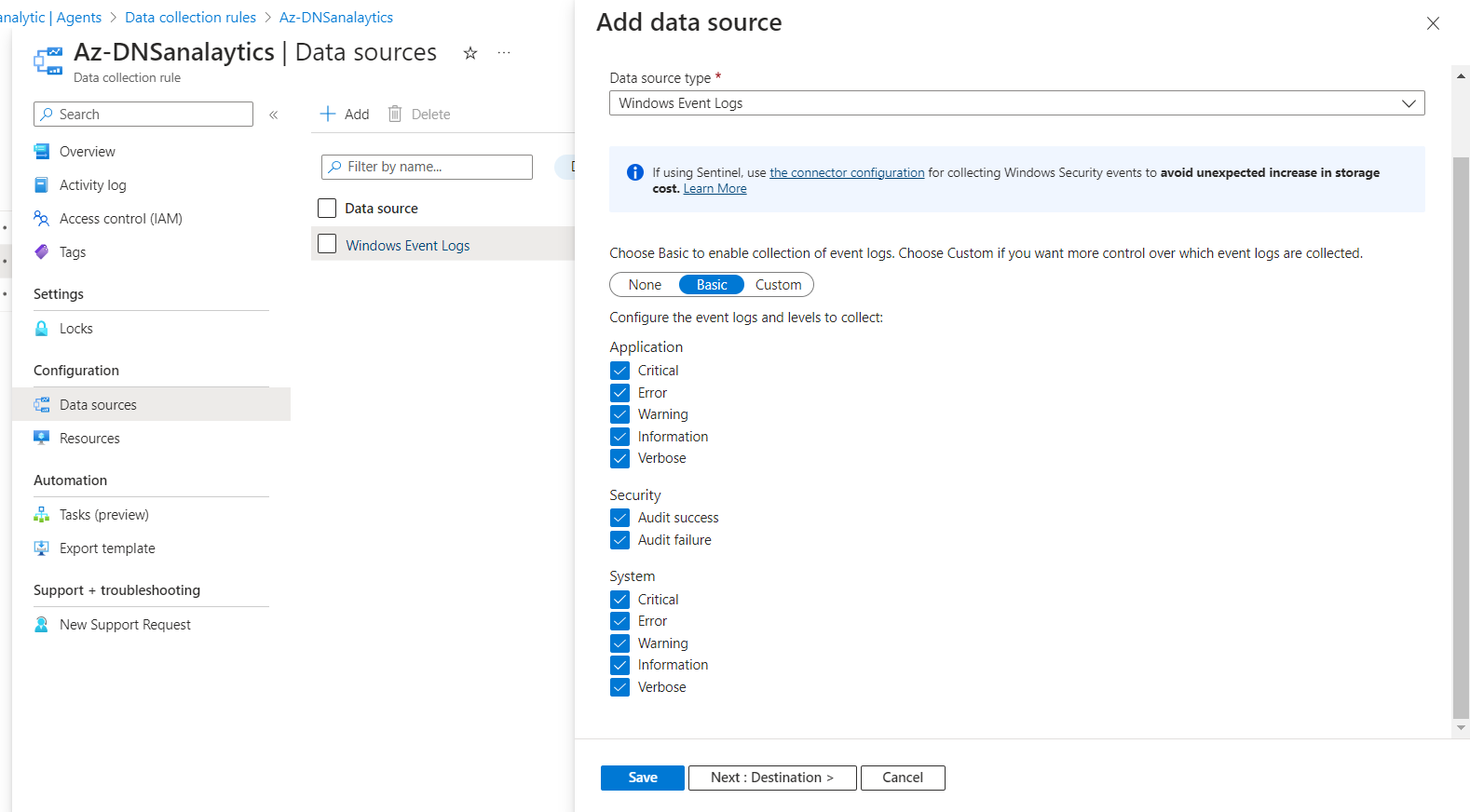Click the New Support Request icon
The image size is (1470, 812).
coord(42,625)
